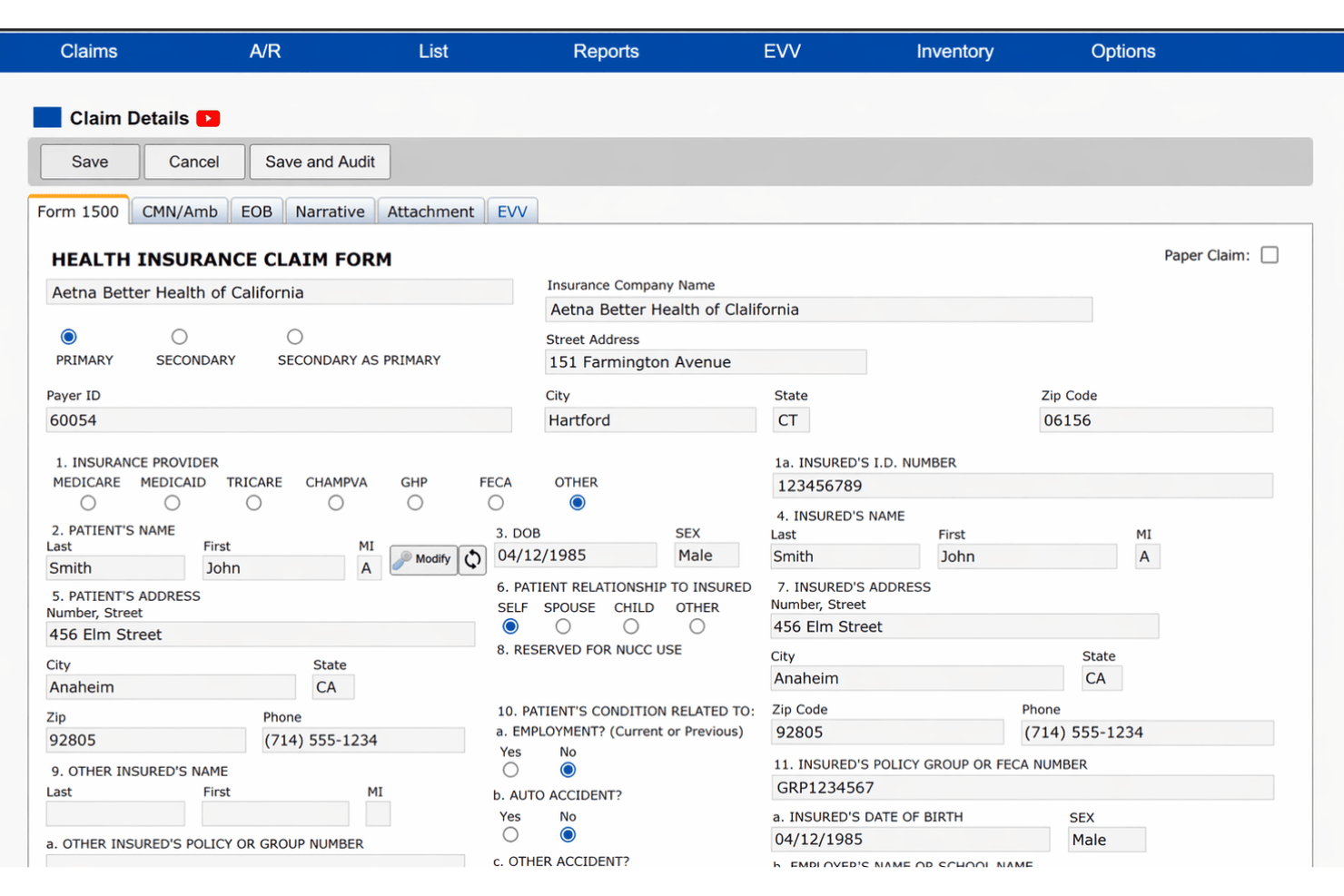Switch to the Narrative tab
The width and height of the screenshot is (1344, 896).
pos(330,212)
